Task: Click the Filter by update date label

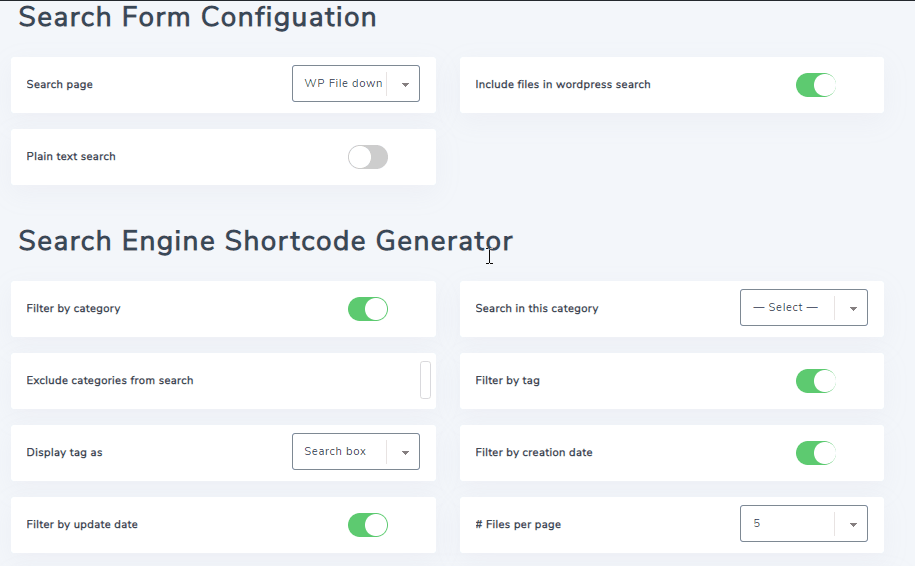Action: 82,525
